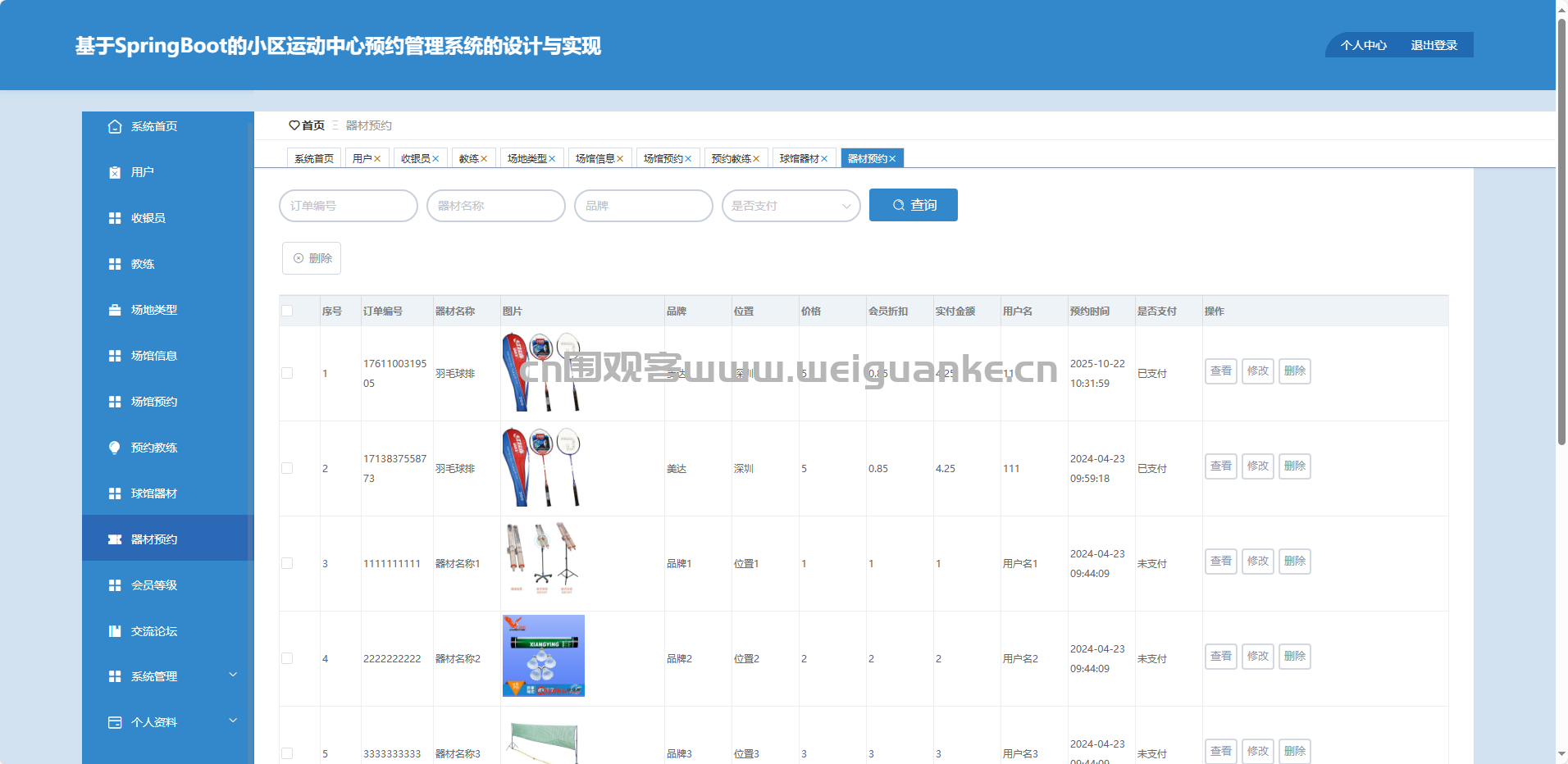Check the row 3 checkbox for order 1111111111
1568x764 pixels.
tap(287, 563)
